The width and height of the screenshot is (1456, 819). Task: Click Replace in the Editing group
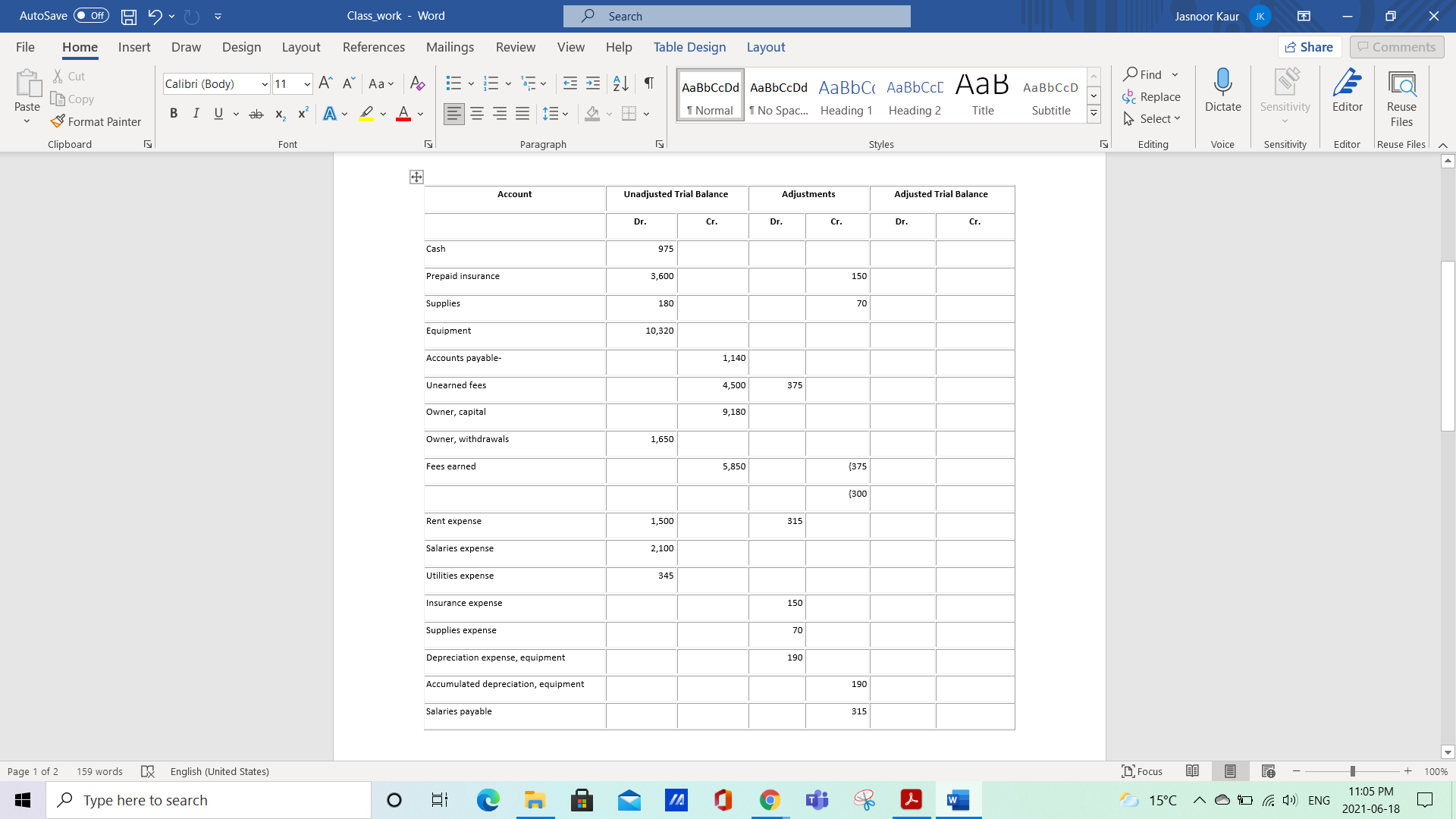(1159, 97)
